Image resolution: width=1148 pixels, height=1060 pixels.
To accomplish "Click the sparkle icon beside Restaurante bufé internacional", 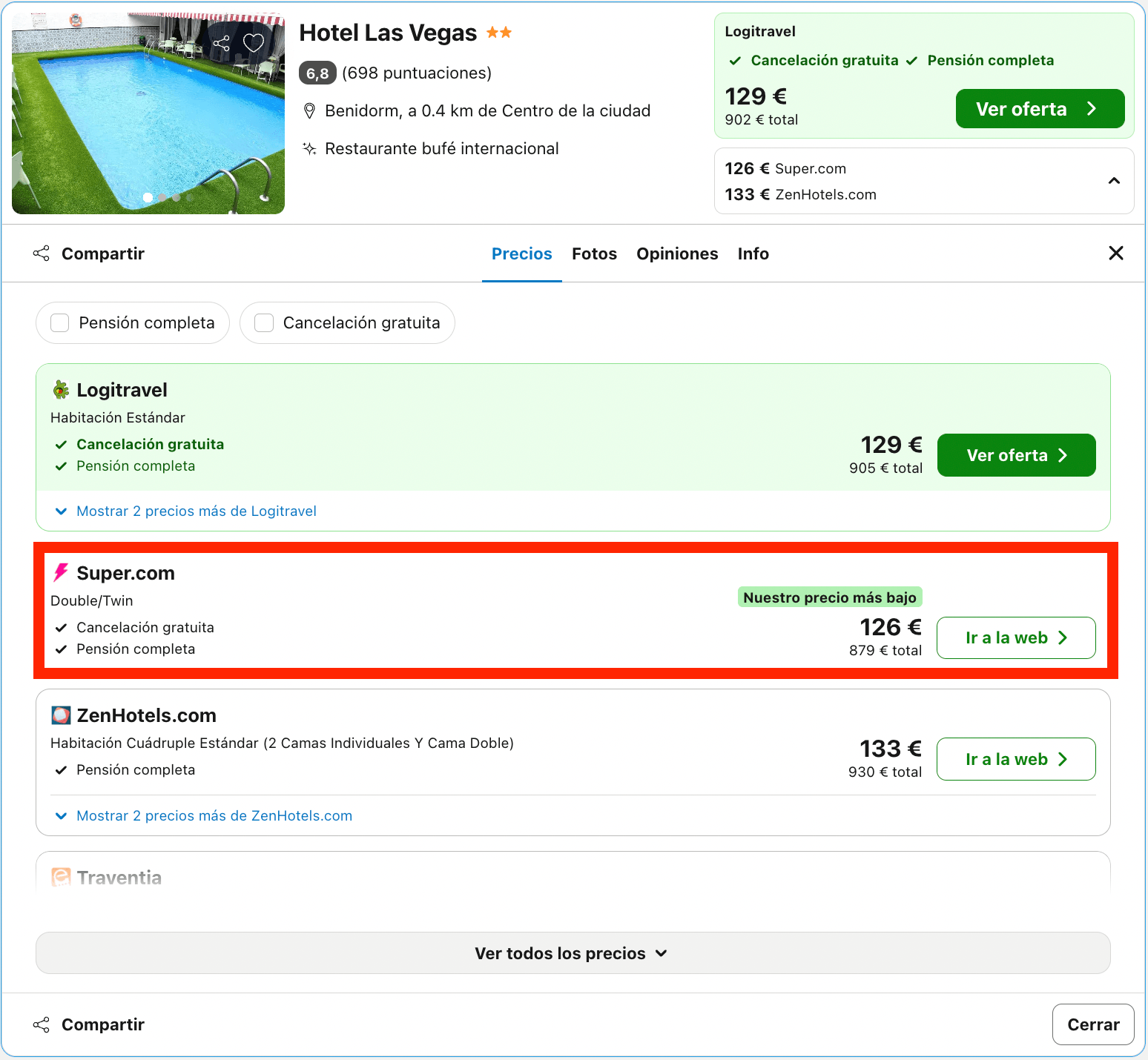I will tap(310, 148).
